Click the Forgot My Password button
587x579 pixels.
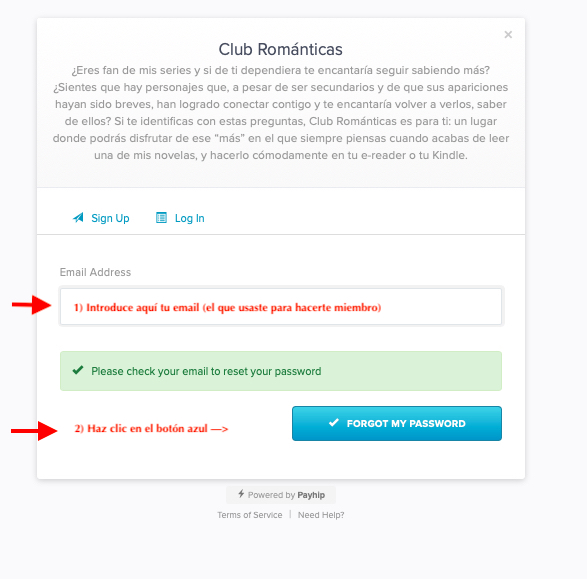(397, 423)
